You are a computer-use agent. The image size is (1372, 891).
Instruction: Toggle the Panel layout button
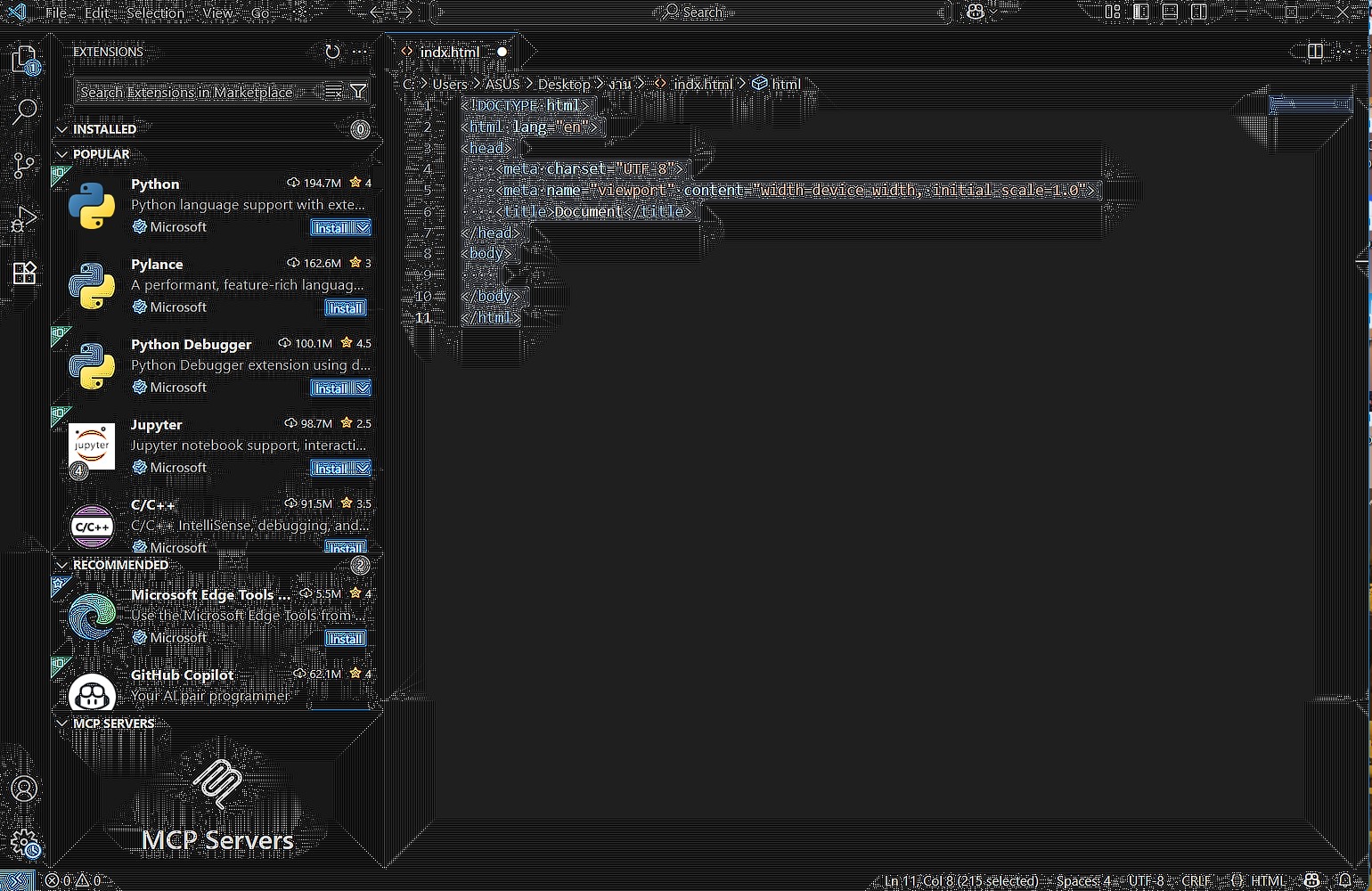pyautogui.click(x=1170, y=12)
